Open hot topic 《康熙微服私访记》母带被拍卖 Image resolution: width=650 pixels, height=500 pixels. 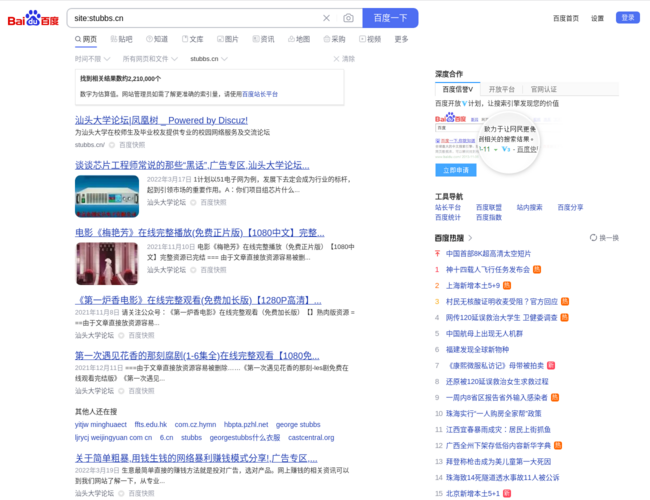496,365
